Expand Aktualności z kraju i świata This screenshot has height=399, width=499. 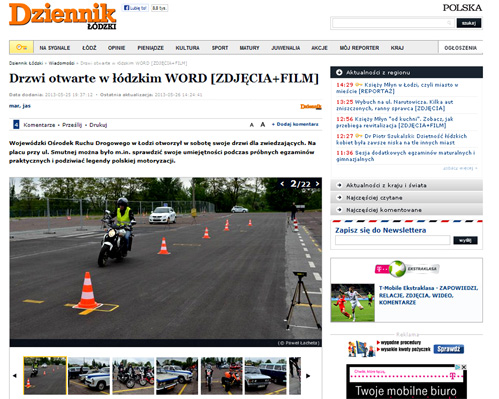coord(406,185)
